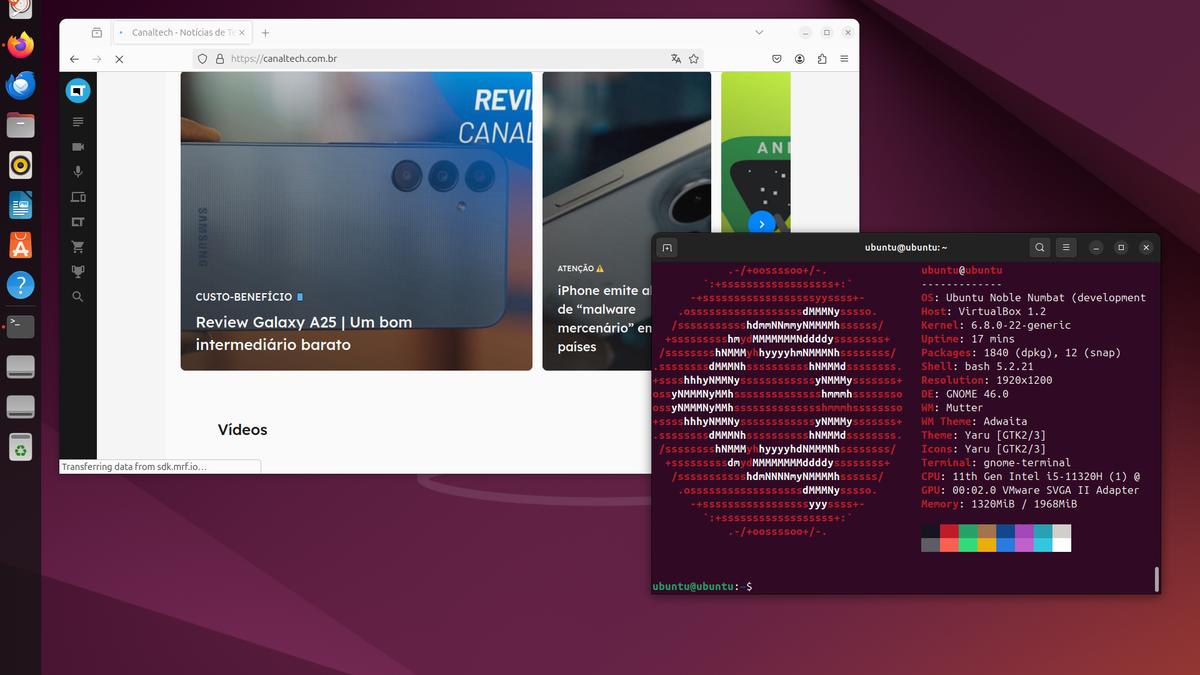Open the Firefox hamburger application menu
Image resolution: width=1200 pixels, height=675 pixels.
pos(845,59)
